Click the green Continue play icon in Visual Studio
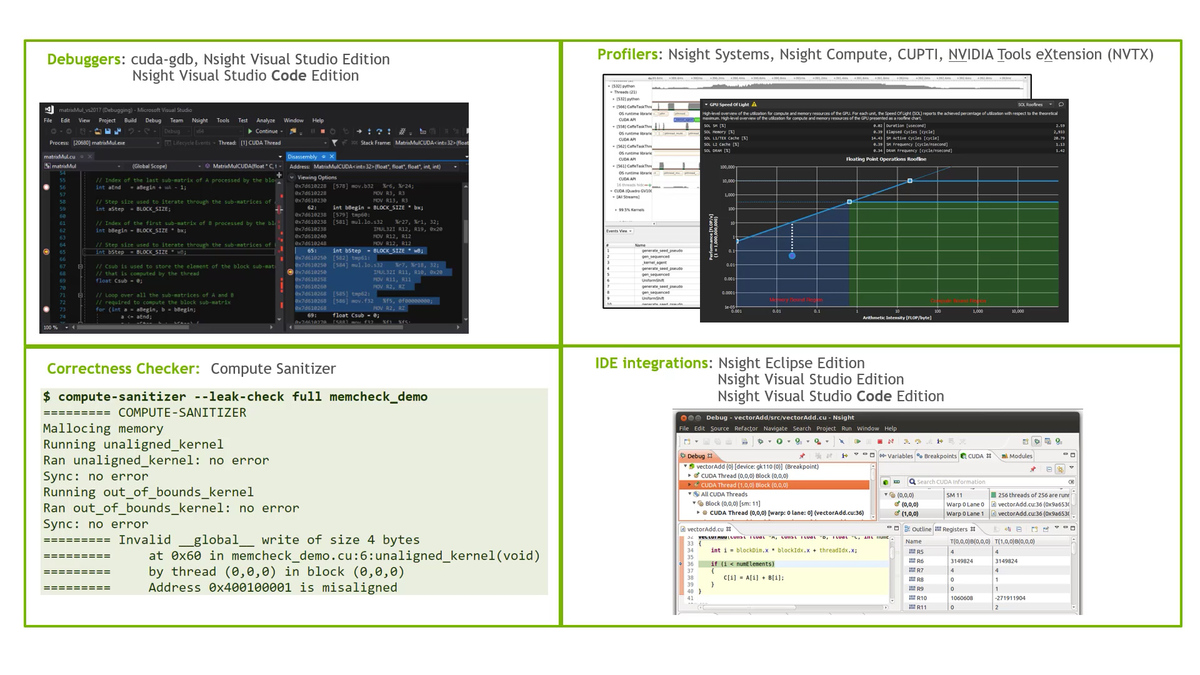The image size is (1200, 675). coord(251,131)
